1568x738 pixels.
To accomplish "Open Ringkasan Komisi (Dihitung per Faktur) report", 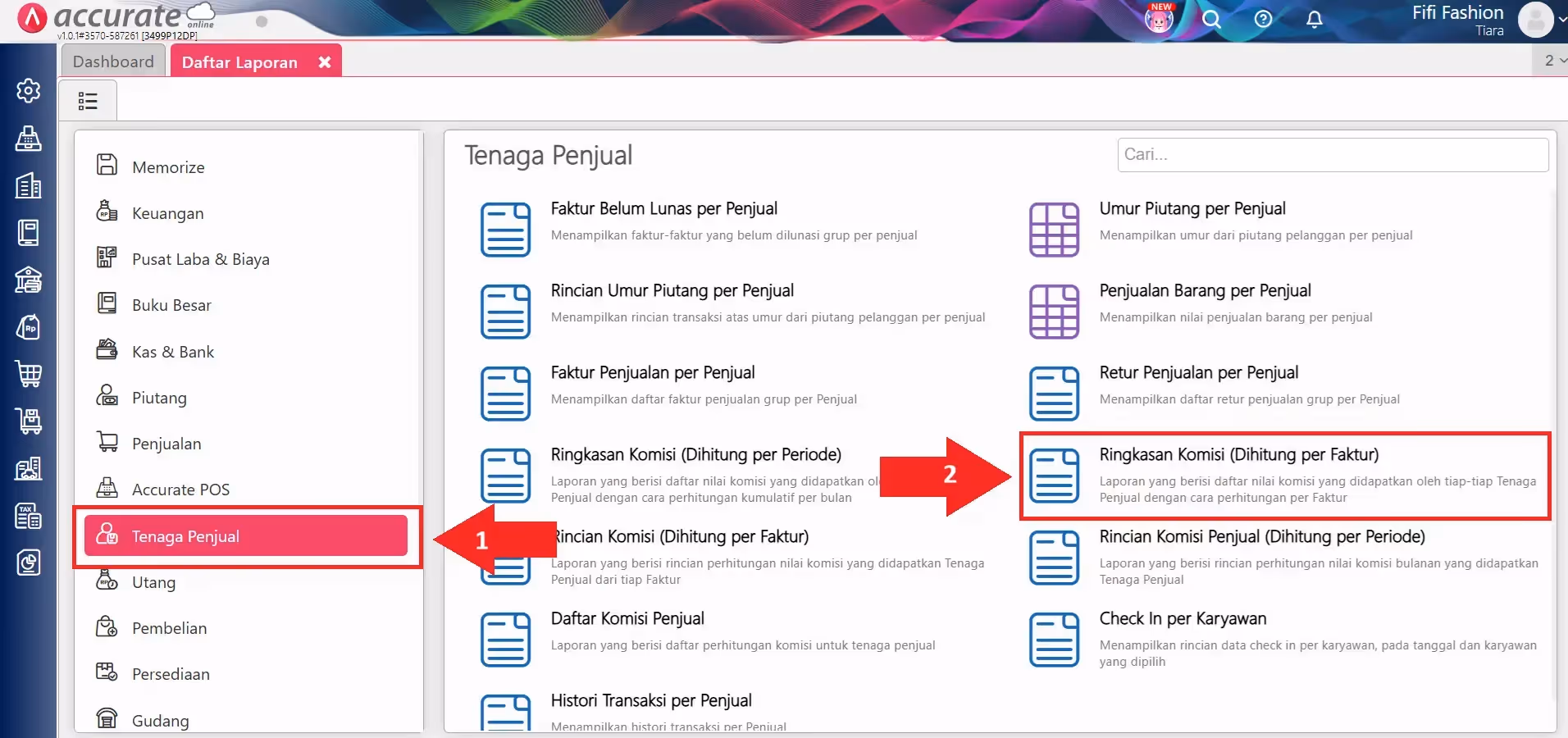I will [1239, 454].
